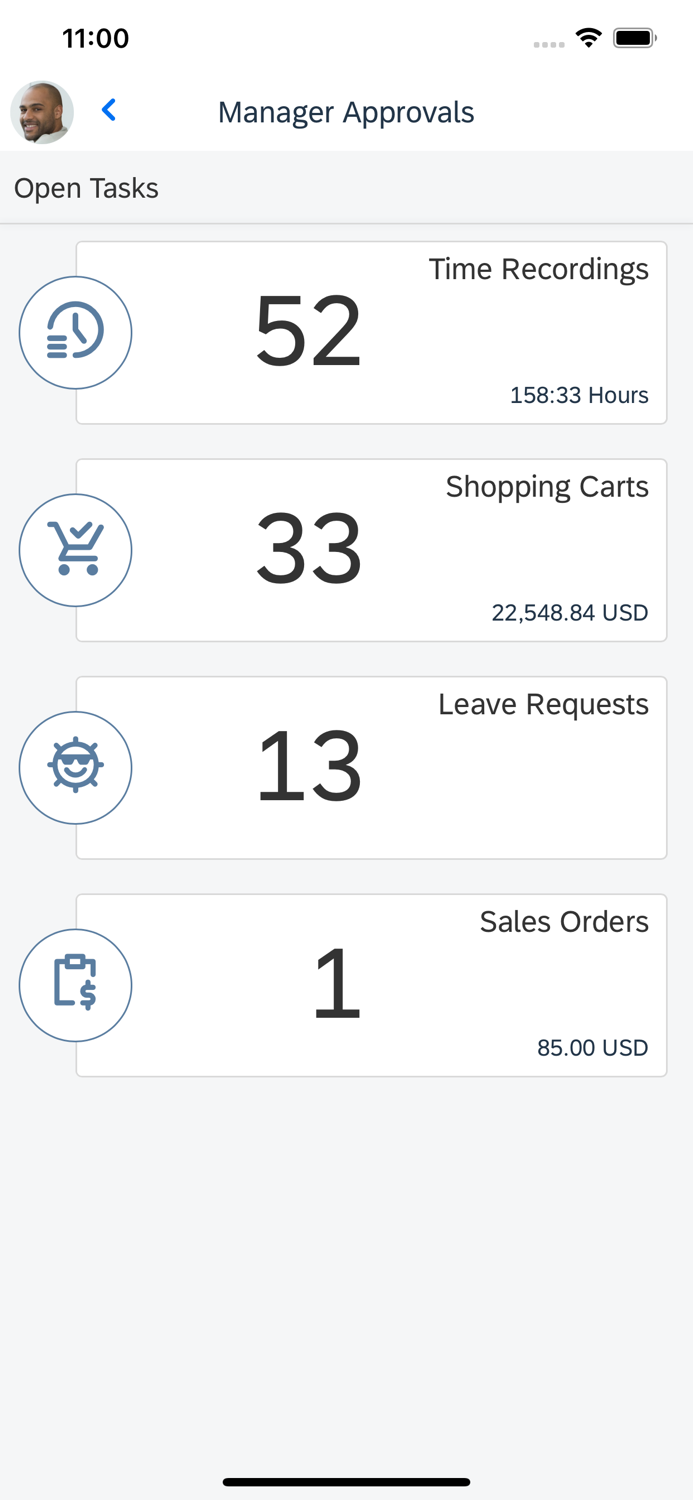Image resolution: width=693 pixels, height=1500 pixels.
Task: Click the Wi-Fi icon in status bar
Action: coord(588,36)
